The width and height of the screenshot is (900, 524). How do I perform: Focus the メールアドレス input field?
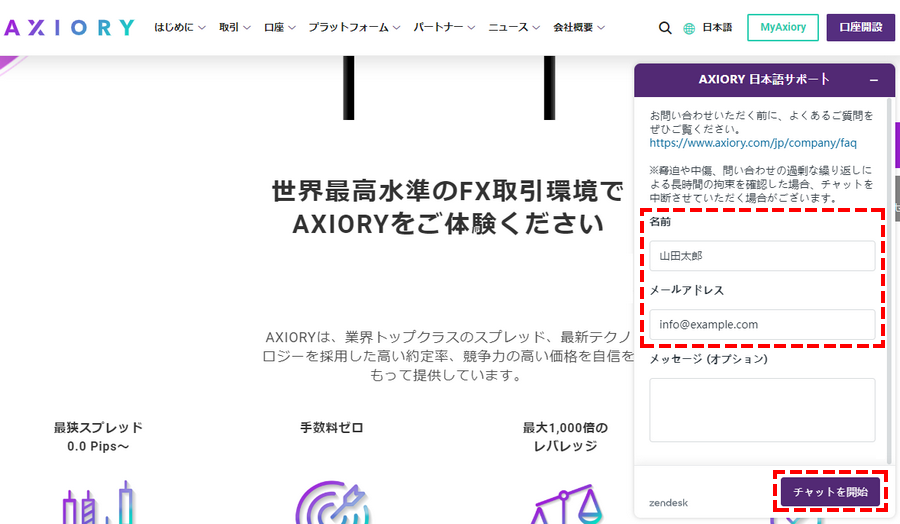(x=762, y=324)
